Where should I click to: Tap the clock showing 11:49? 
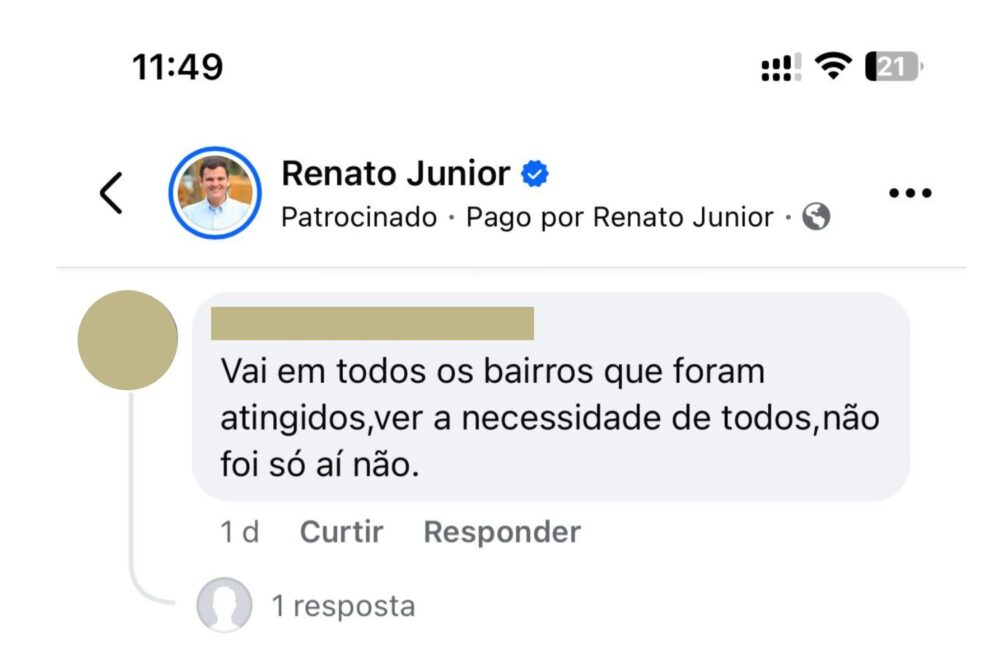178,67
